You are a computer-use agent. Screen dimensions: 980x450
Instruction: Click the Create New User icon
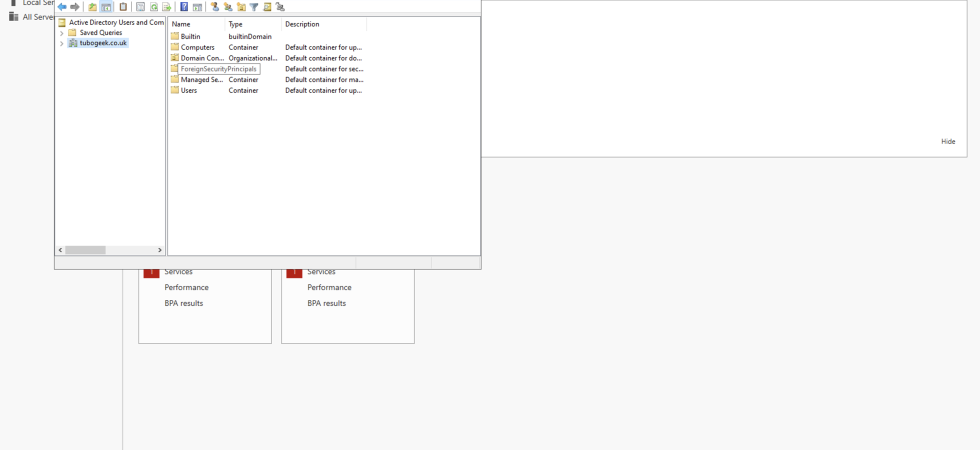[x=214, y=7]
